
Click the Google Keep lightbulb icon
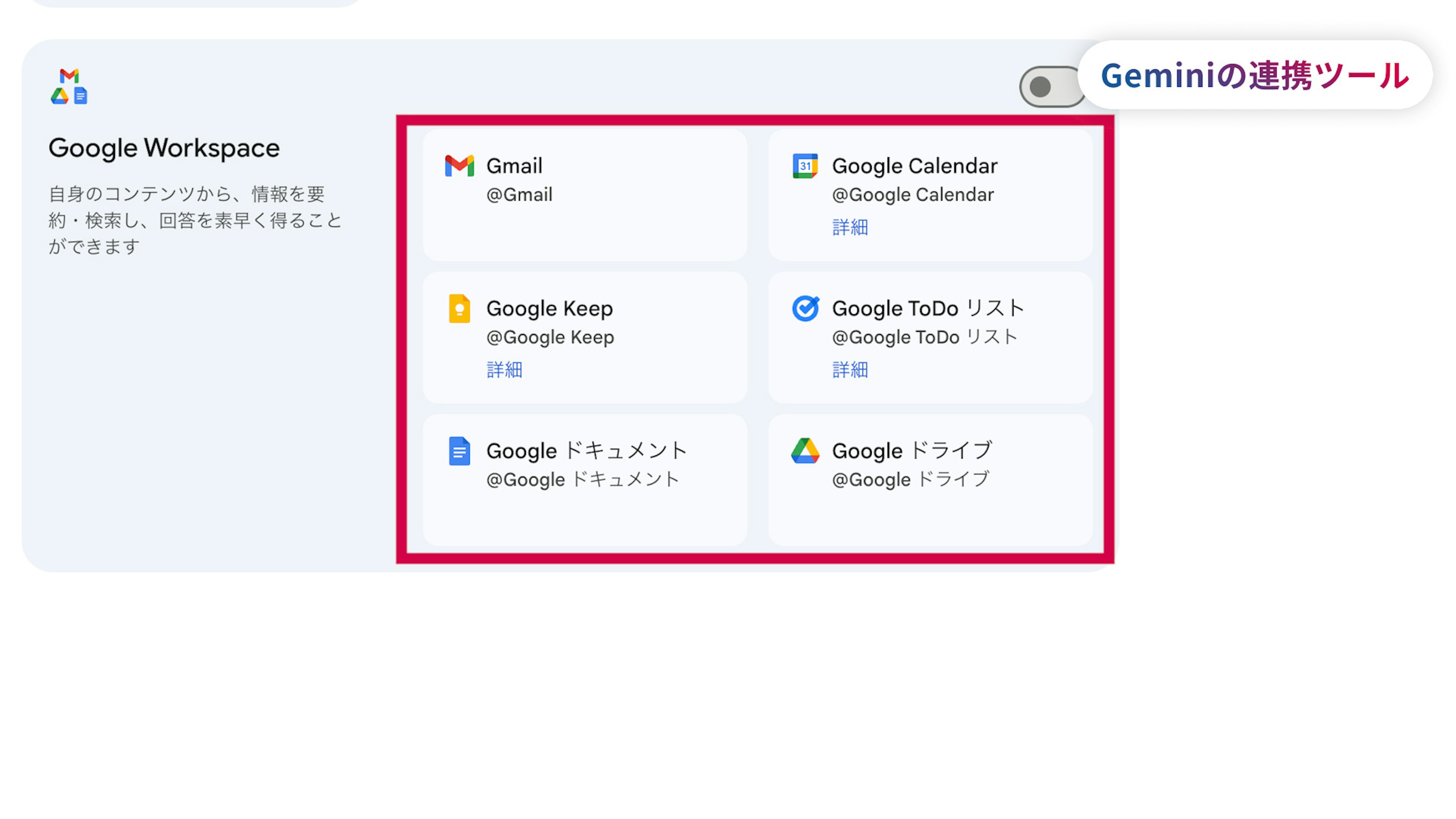pyautogui.click(x=459, y=309)
